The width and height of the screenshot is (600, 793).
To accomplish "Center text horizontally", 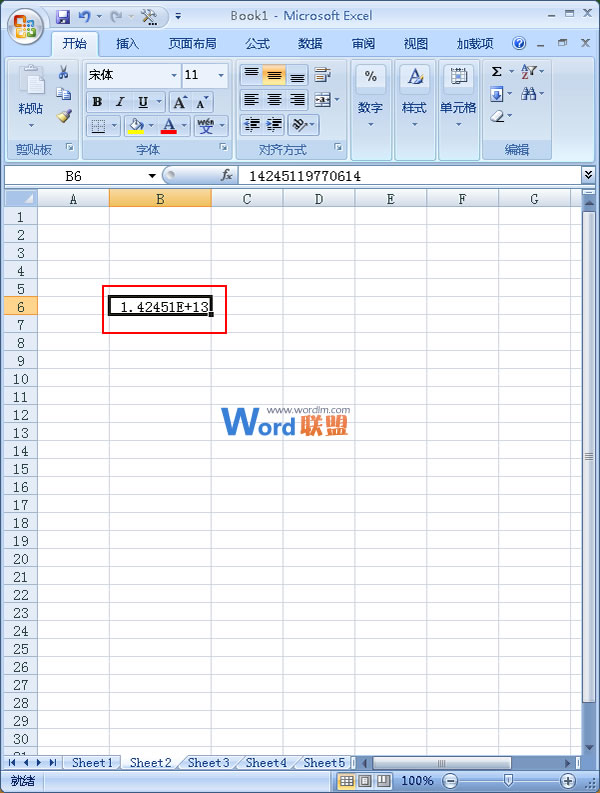I will [274, 100].
